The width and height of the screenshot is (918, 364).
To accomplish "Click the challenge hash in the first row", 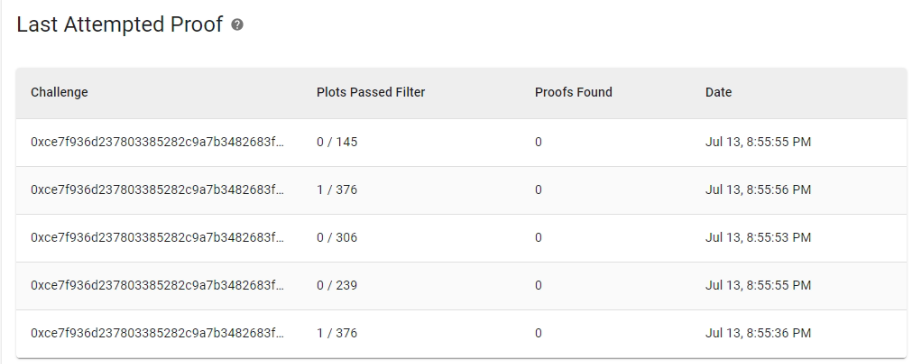I will pos(157,142).
